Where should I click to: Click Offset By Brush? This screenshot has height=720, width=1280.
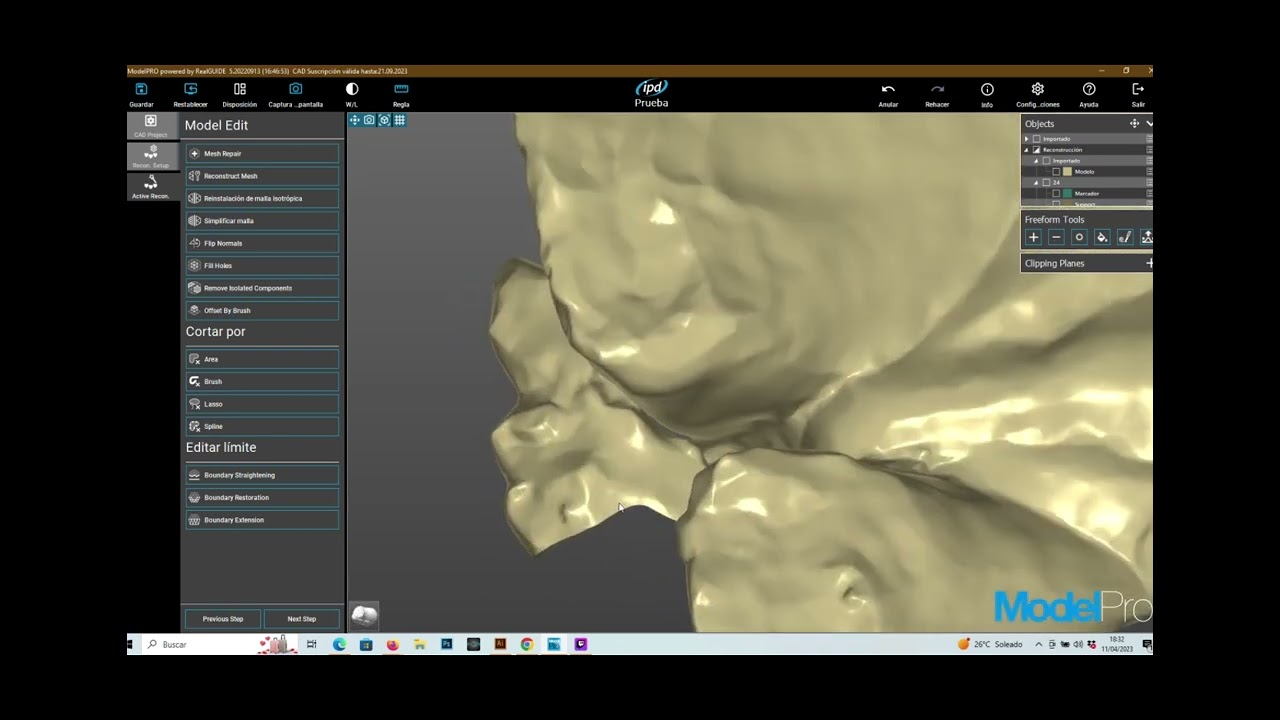click(262, 311)
